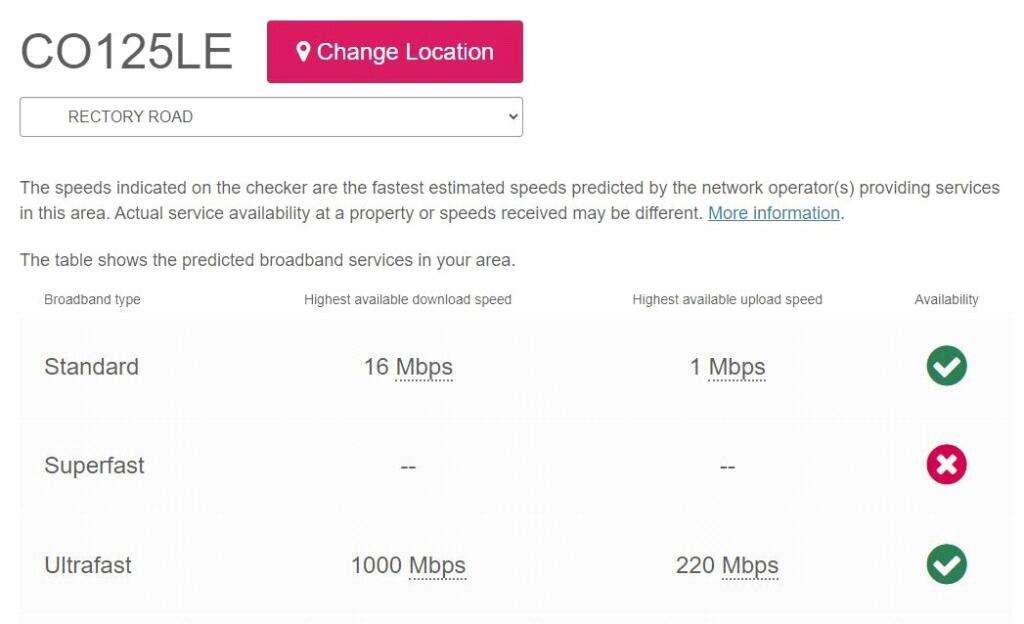Click the CO125LE postcode heading
Screen dimensions: 1024x624
click(126, 52)
